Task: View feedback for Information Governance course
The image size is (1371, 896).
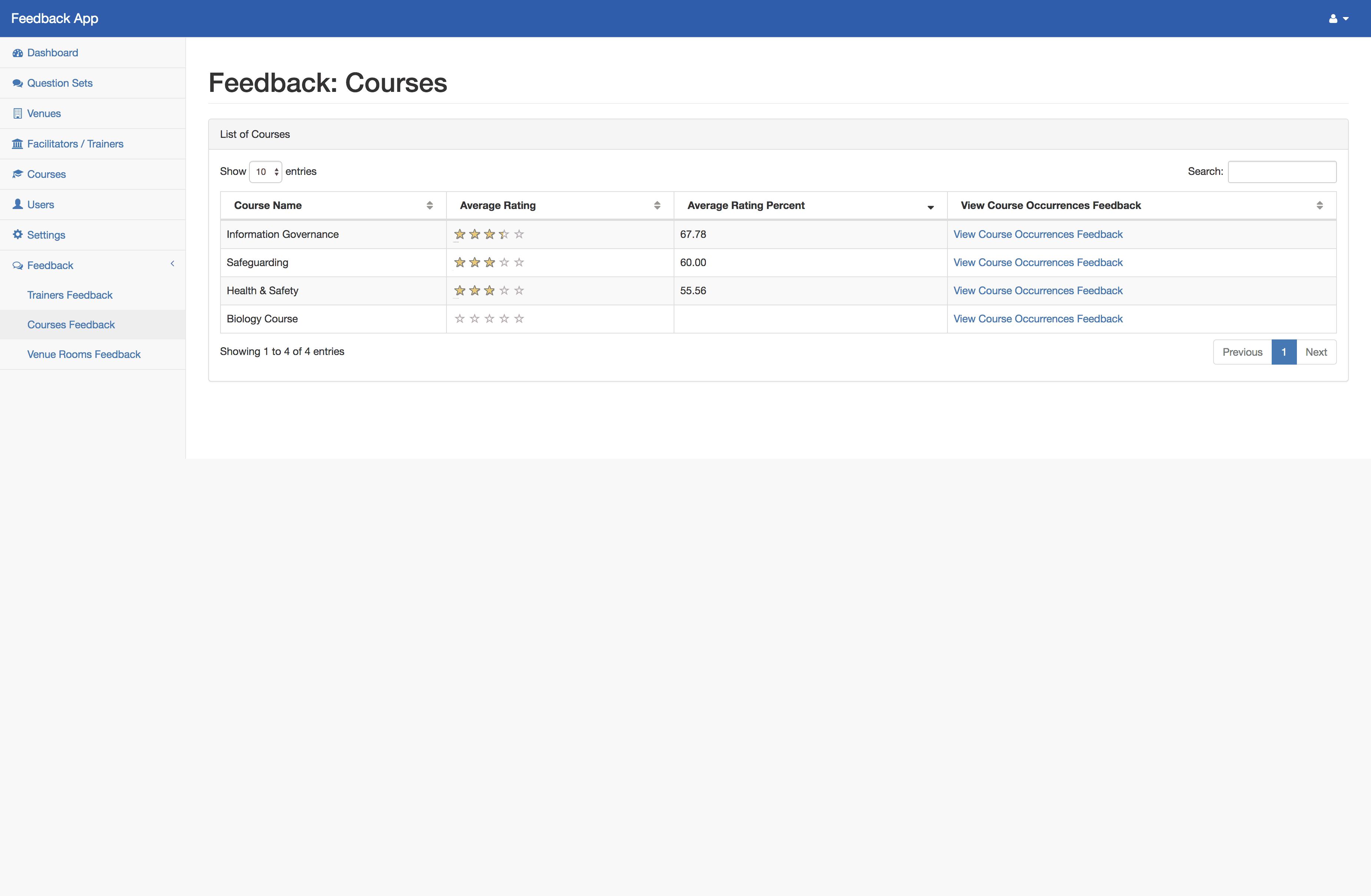Action: tap(1038, 235)
